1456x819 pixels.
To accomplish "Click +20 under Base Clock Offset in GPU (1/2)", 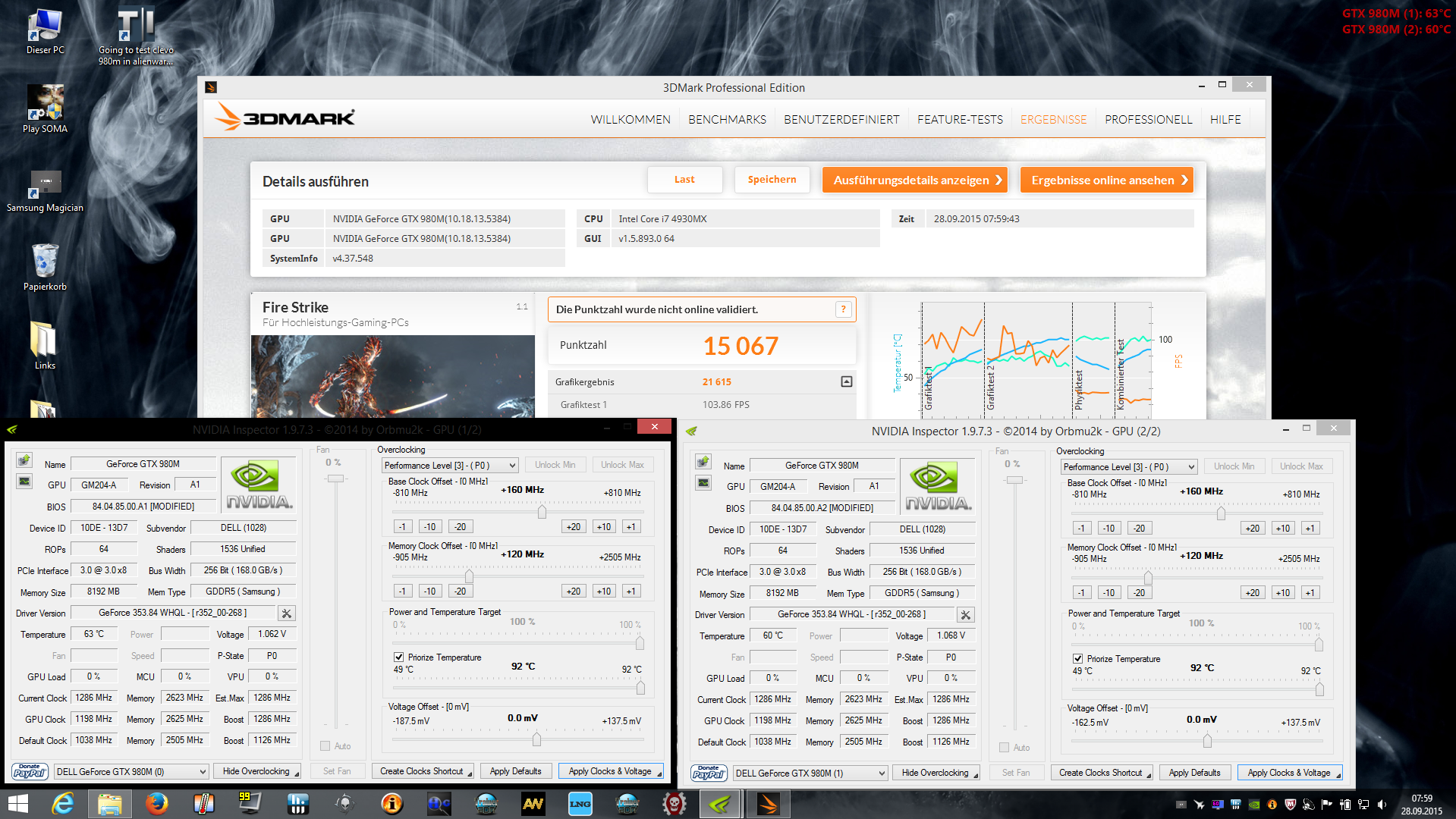I will (x=574, y=526).
